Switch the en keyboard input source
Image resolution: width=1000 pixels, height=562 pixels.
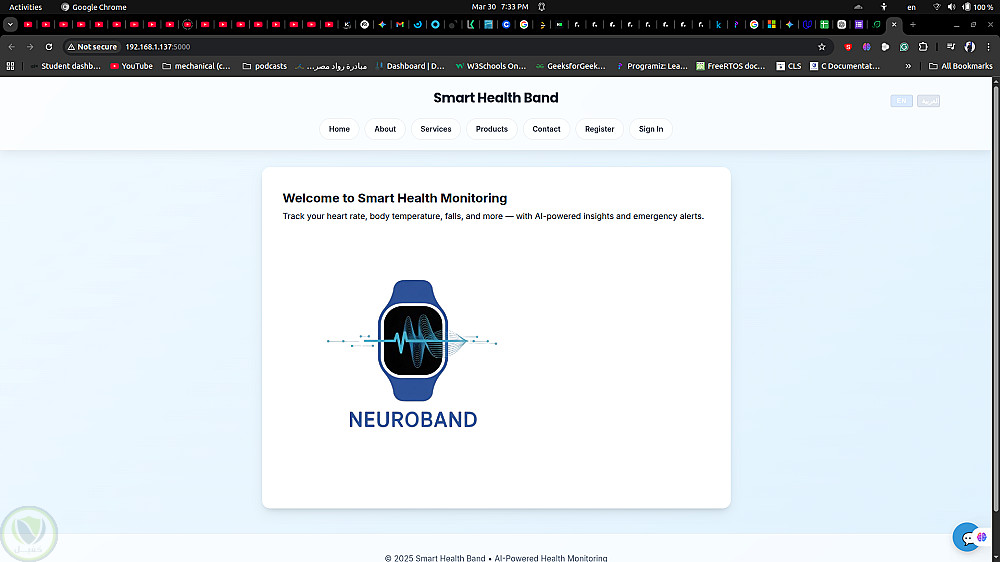point(911,7)
